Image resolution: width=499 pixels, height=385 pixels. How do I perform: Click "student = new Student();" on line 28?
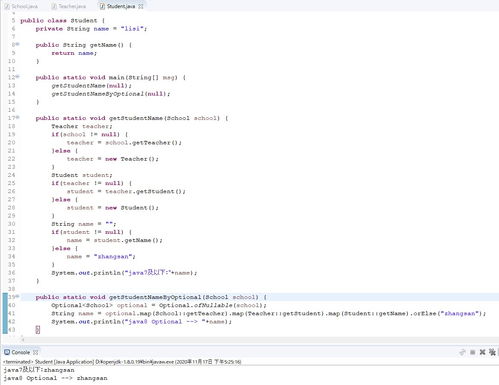(113, 208)
